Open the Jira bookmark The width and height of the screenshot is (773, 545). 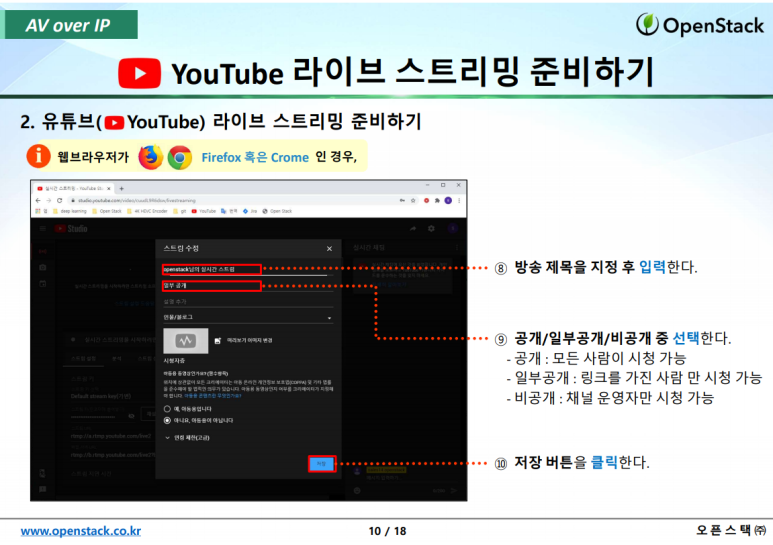click(250, 211)
